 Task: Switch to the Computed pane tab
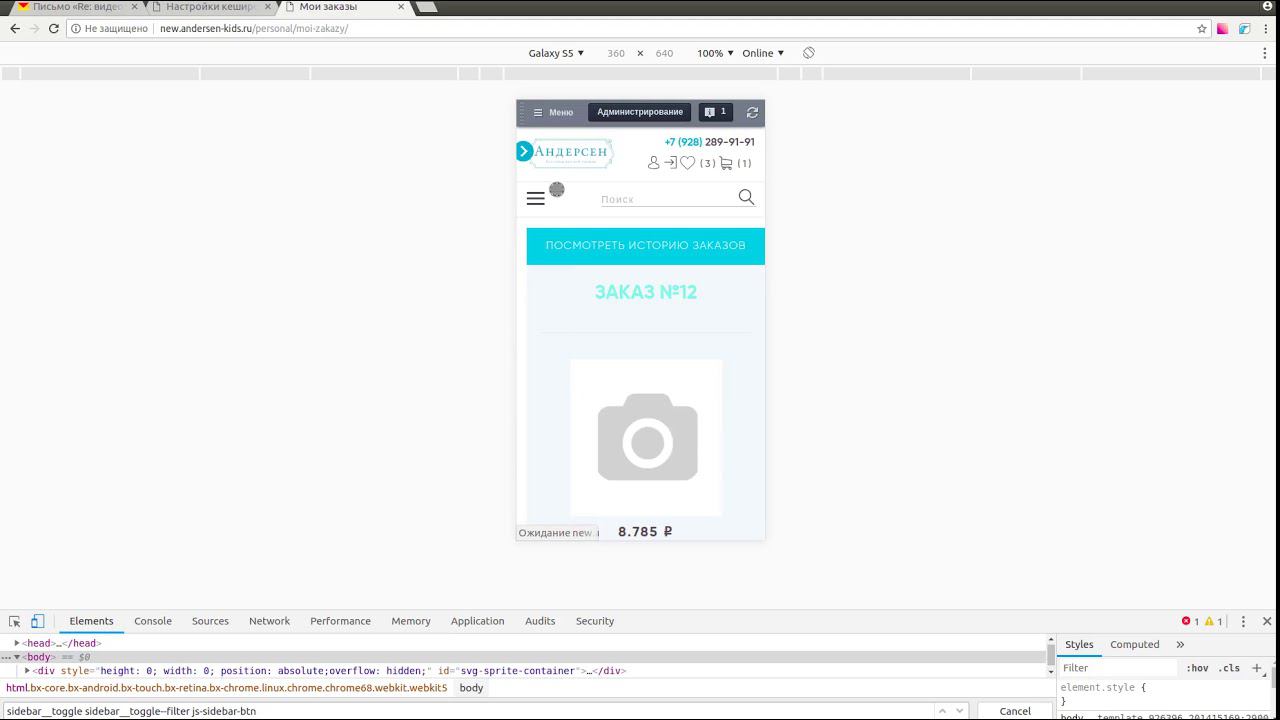1135,645
